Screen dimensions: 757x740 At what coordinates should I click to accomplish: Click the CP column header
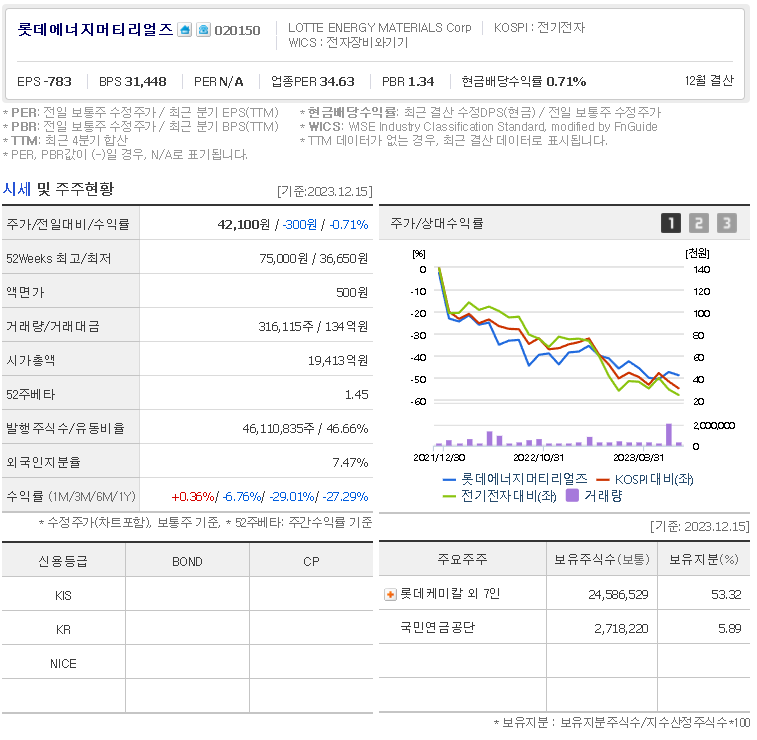point(311,561)
